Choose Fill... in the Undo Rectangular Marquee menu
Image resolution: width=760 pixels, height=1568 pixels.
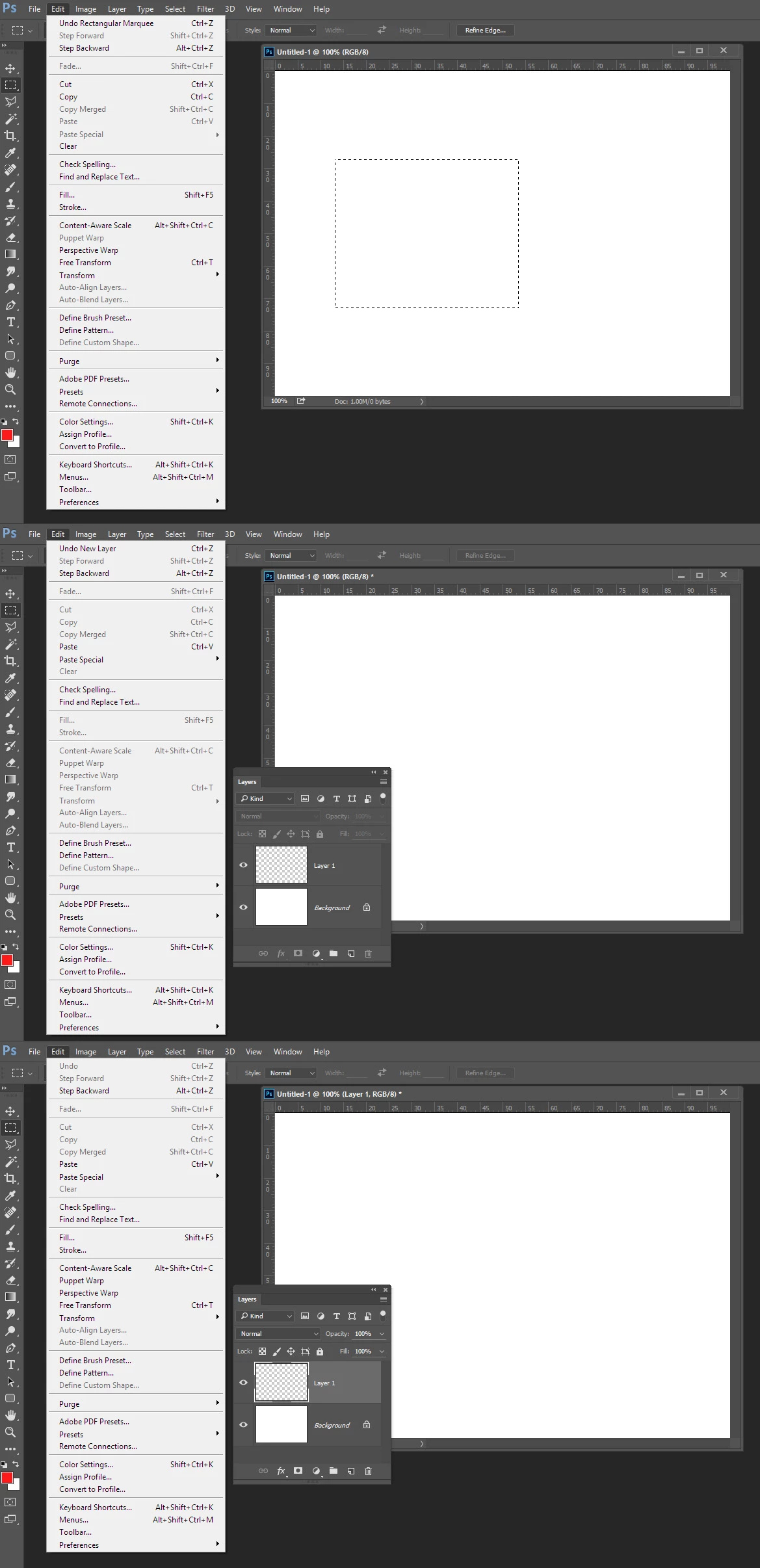pyautogui.click(x=136, y=194)
